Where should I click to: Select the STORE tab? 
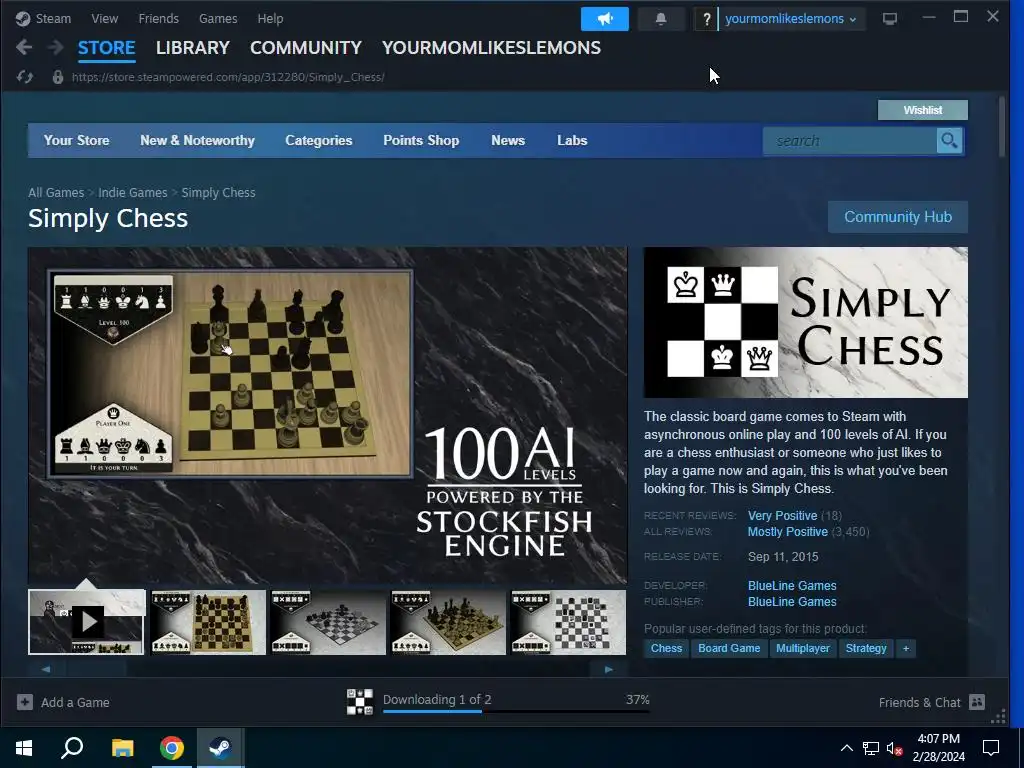point(106,48)
